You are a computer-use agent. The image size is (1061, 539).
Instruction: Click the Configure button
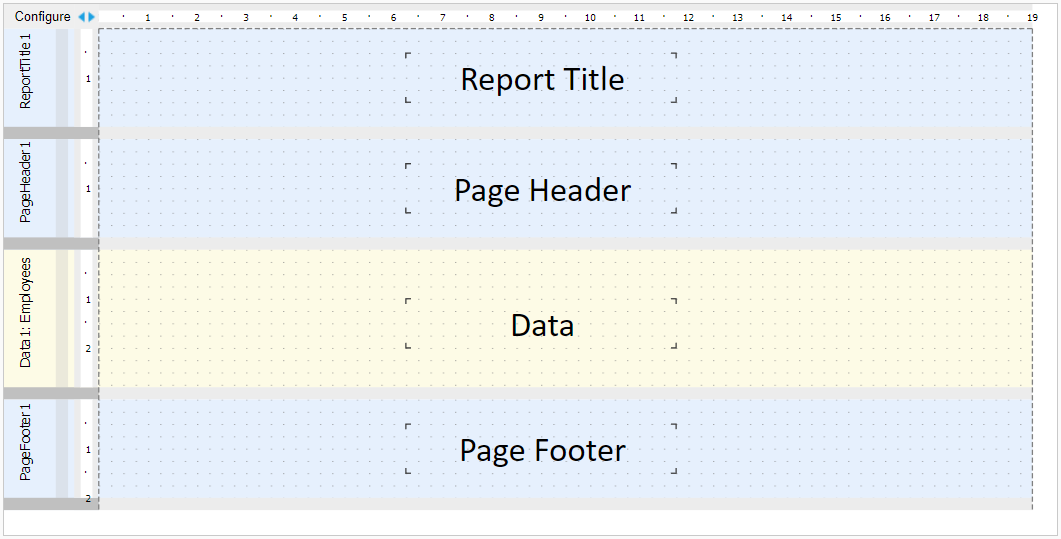[42, 17]
